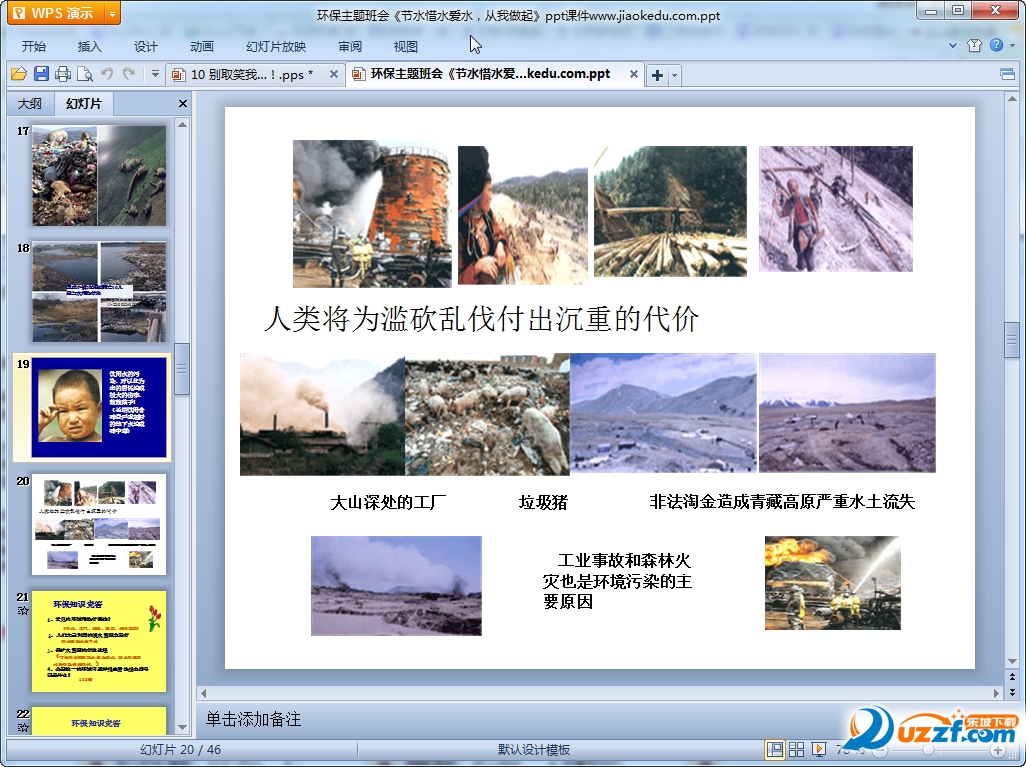Select slide 20 thumbnail
The width and height of the screenshot is (1026, 767).
click(x=99, y=524)
